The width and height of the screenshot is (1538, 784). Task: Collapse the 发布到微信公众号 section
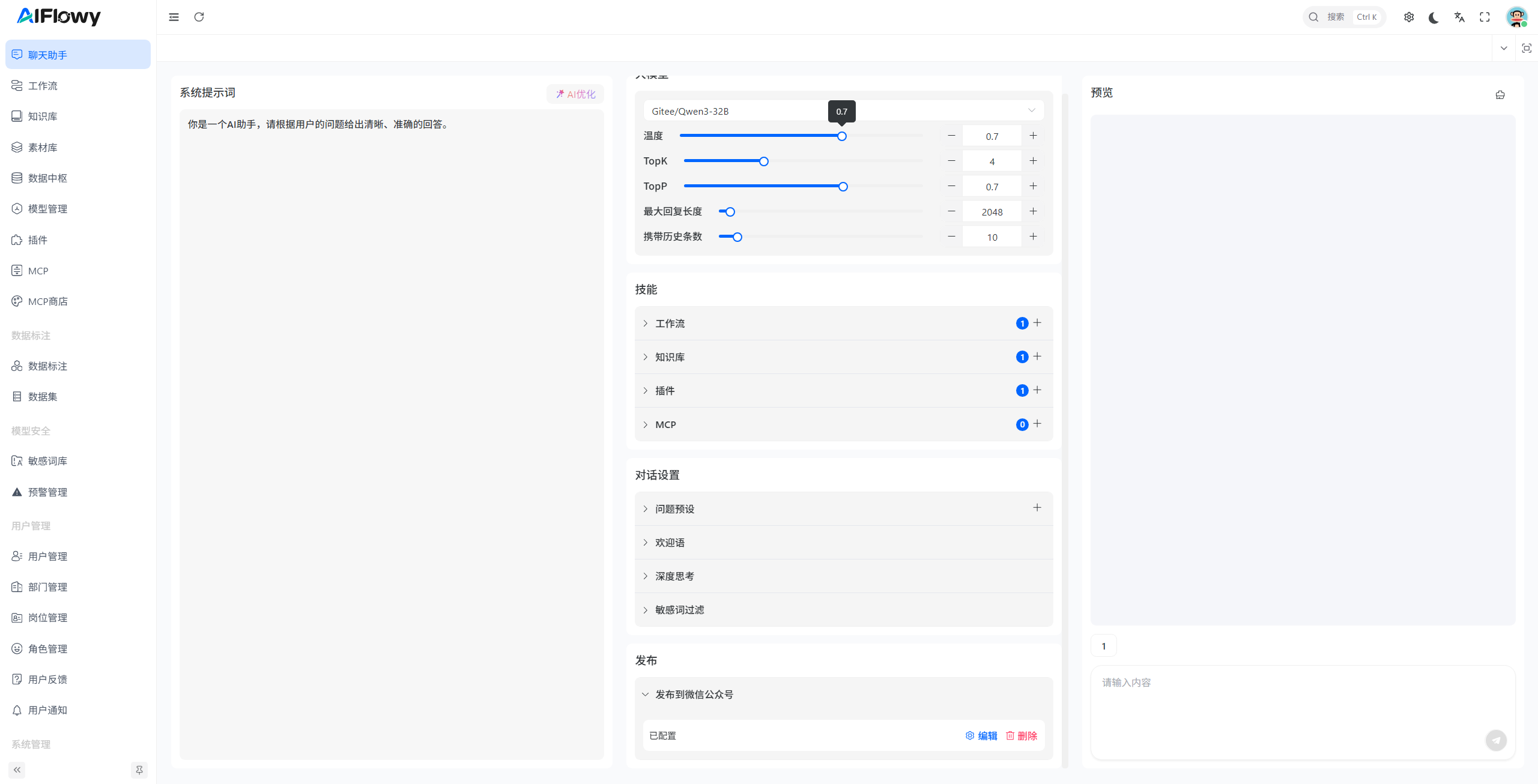pos(694,695)
